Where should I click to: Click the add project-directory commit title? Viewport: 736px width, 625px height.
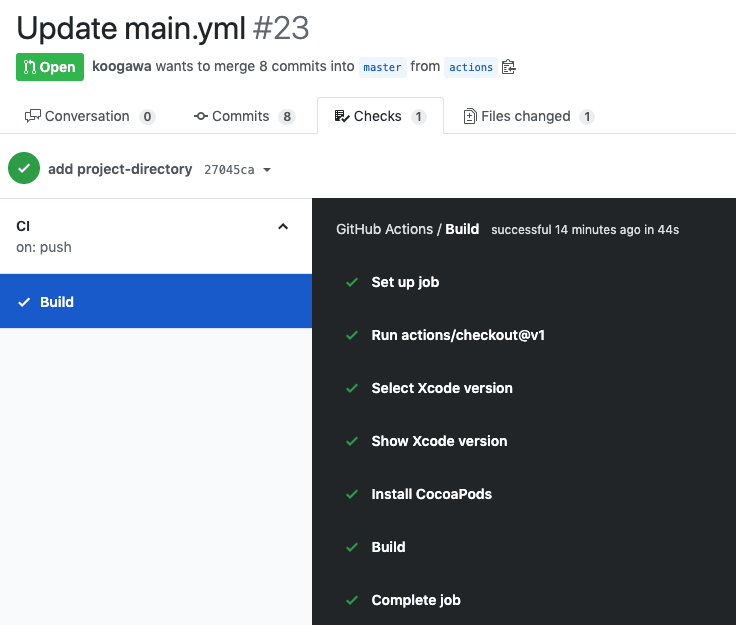(x=120, y=169)
